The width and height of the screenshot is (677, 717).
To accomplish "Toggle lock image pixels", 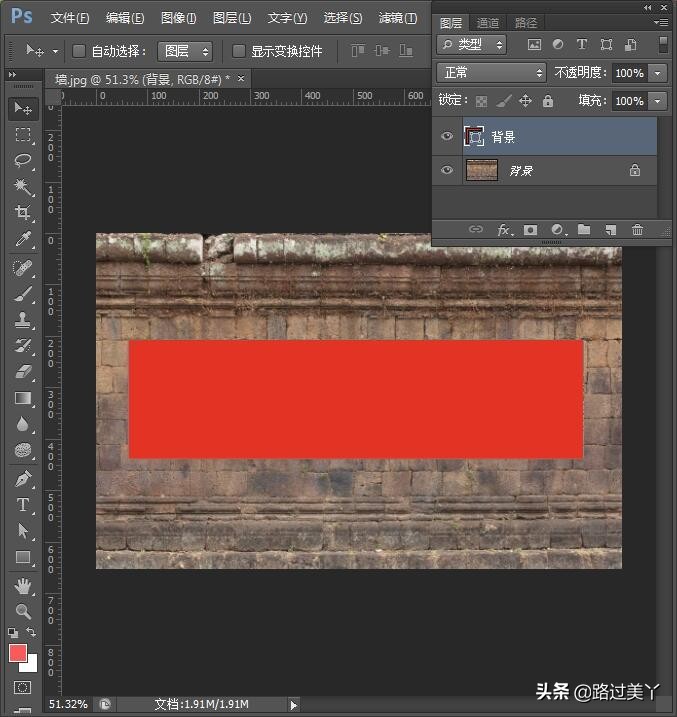I will click(504, 101).
